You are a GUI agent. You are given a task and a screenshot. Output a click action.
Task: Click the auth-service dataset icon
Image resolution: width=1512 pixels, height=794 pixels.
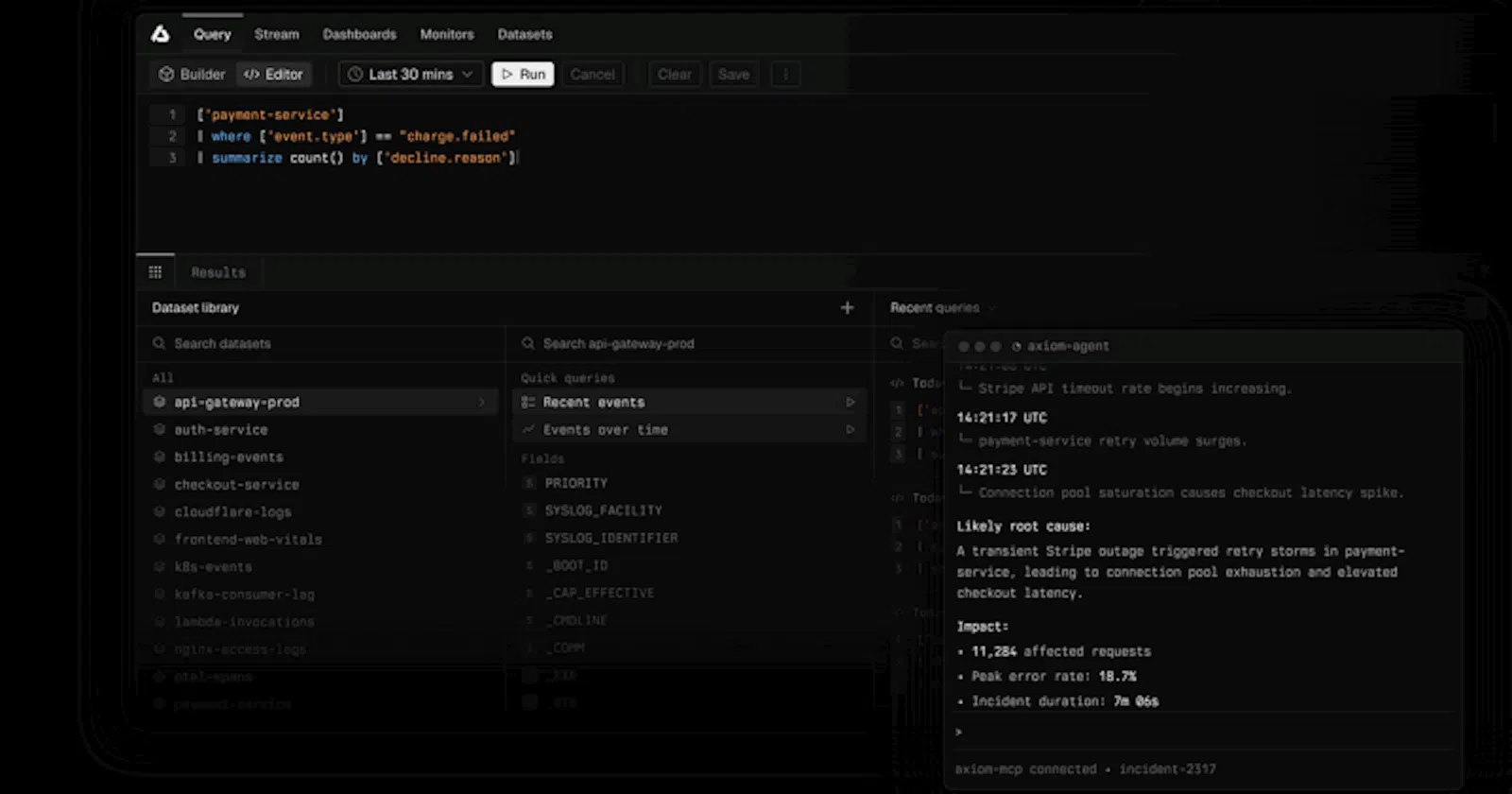coord(160,429)
